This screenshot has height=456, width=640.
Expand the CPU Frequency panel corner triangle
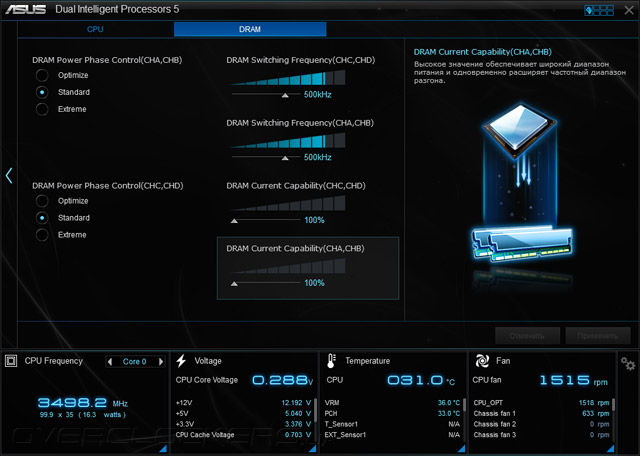tap(163, 448)
